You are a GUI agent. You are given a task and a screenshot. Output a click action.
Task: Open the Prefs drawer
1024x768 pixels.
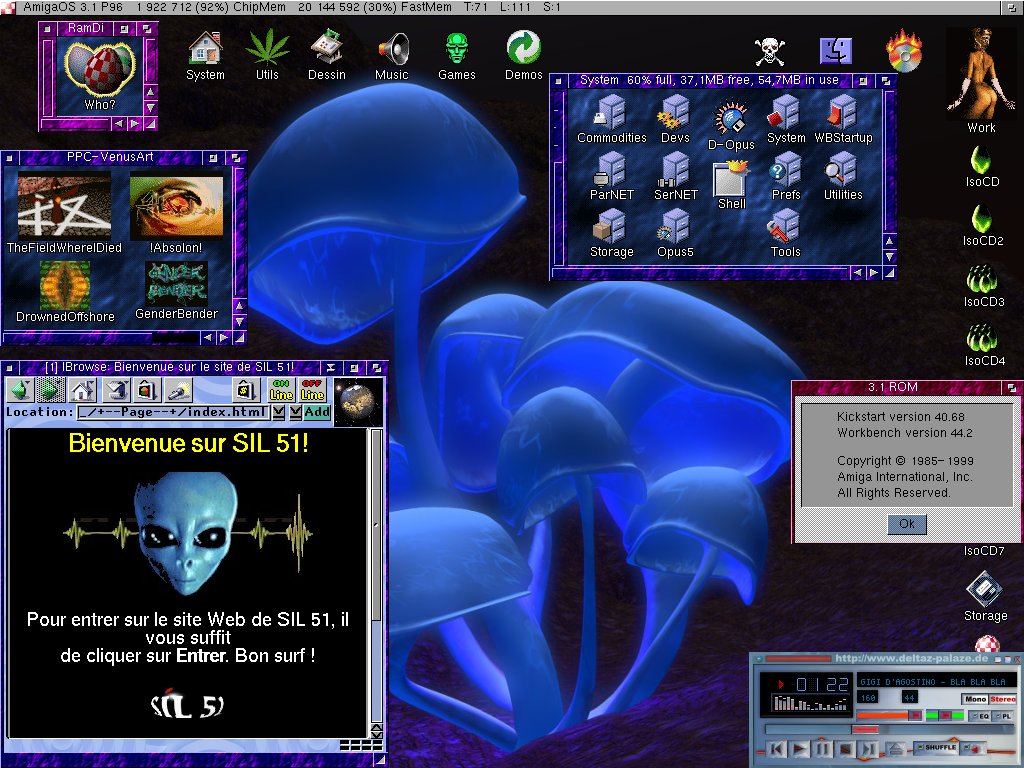(x=786, y=175)
